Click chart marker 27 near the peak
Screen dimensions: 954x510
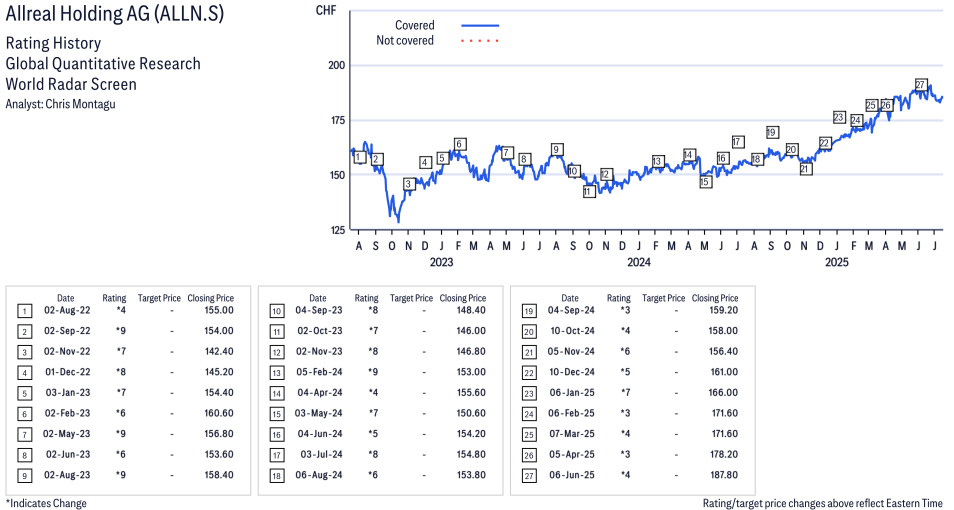coord(921,85)
